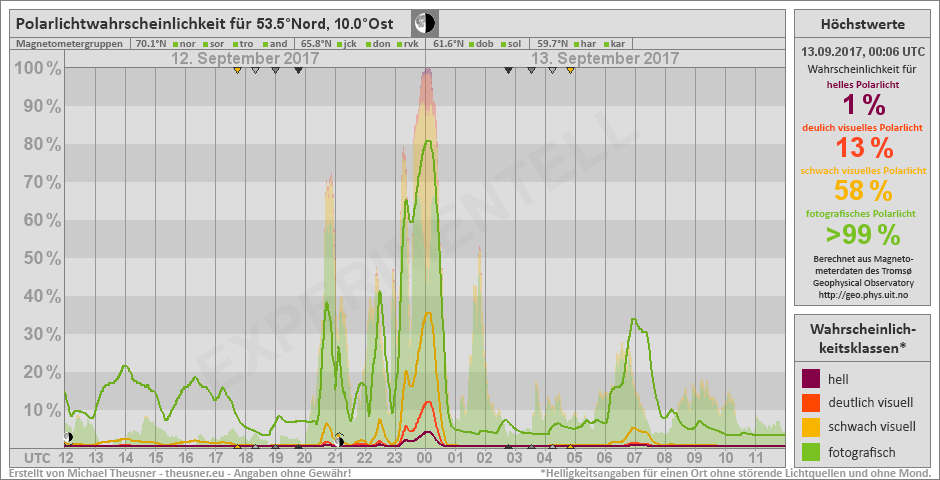Click the green 'nor' magnetometer indicator

coord(175,44)
